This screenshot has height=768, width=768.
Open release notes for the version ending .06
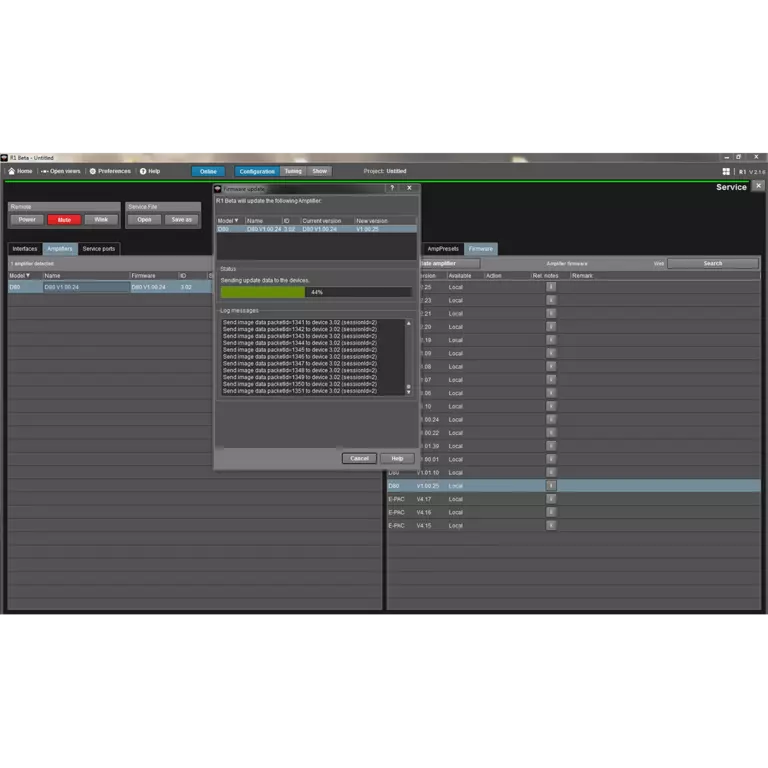tap(551, 393)
